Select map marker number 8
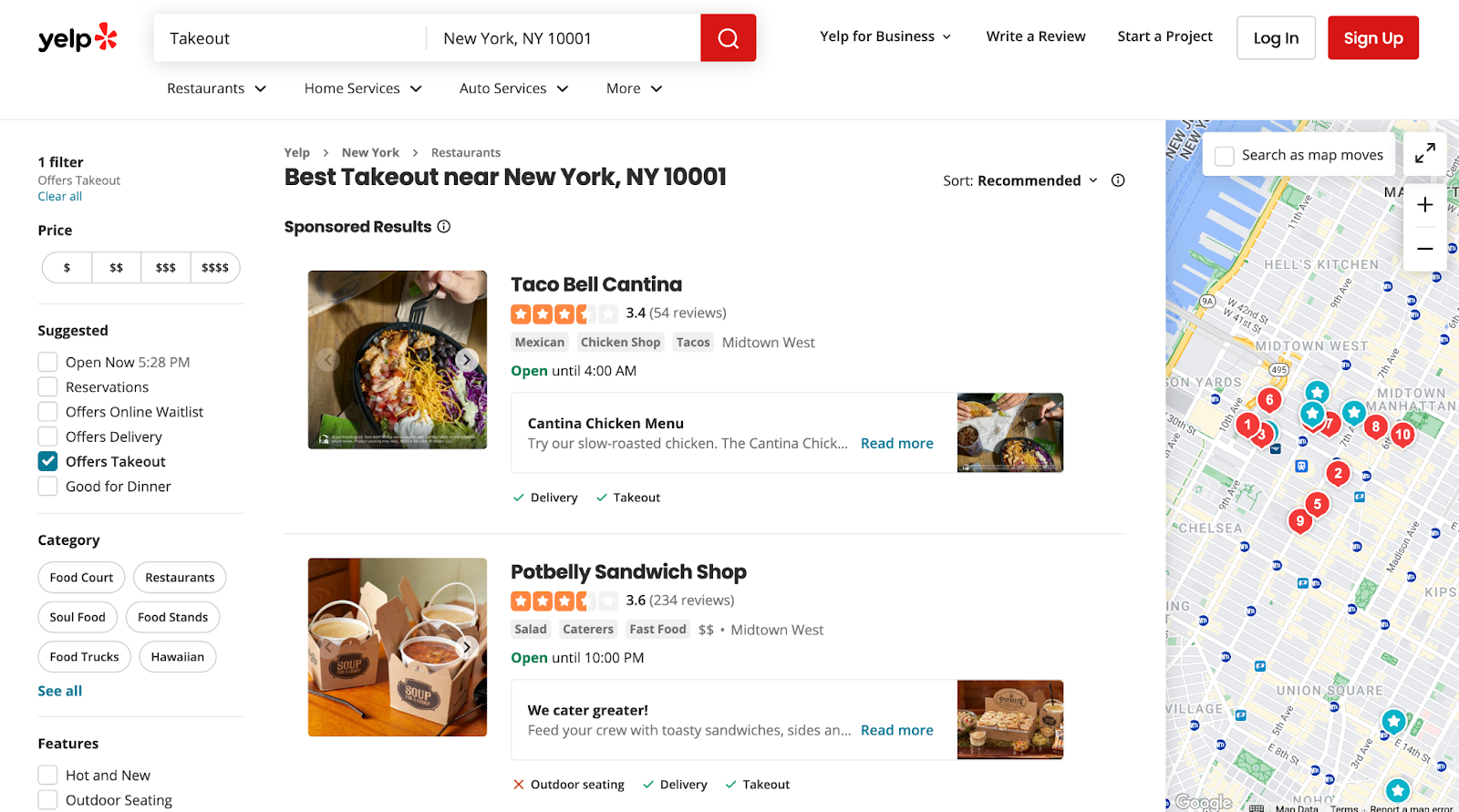This screenshot has width=1459, height=812. tap(1375, 427)
